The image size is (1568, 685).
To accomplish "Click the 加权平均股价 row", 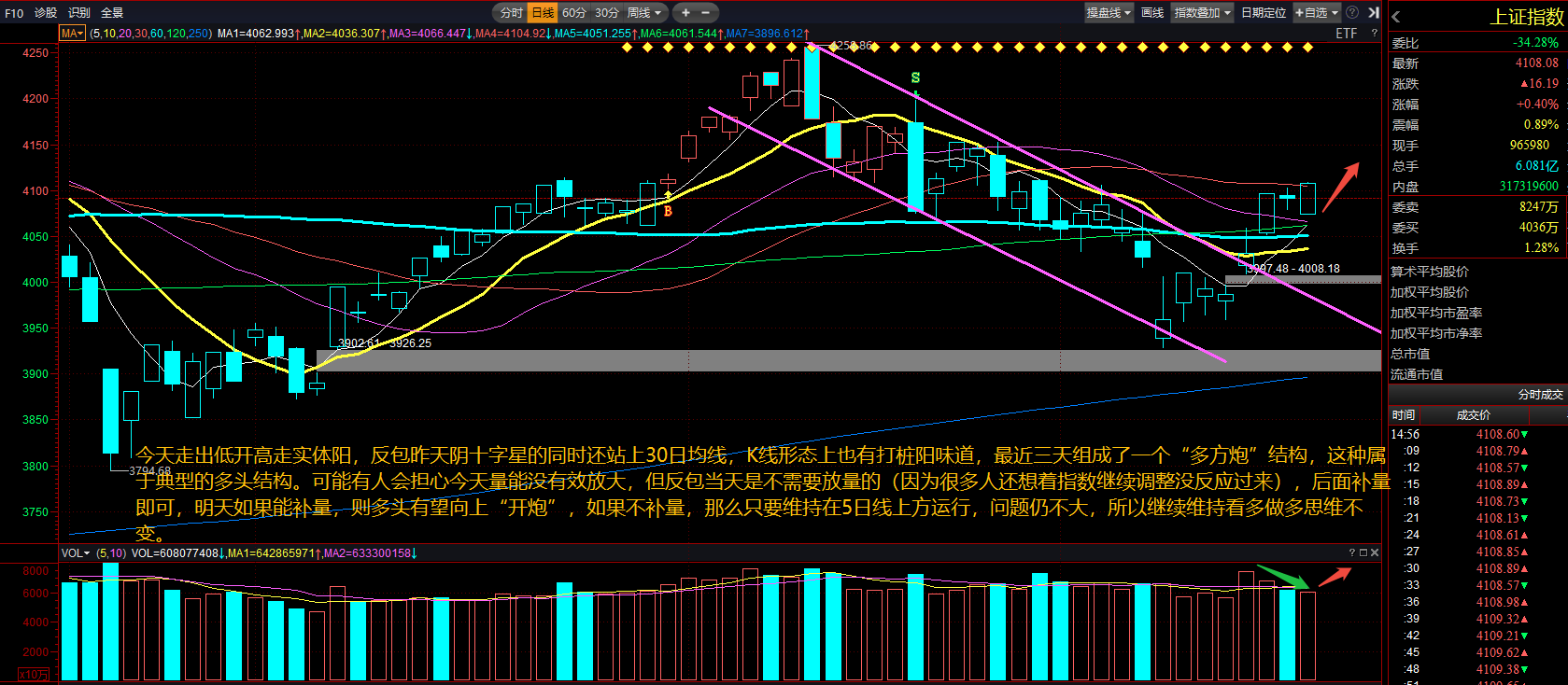I will 1477,292.
